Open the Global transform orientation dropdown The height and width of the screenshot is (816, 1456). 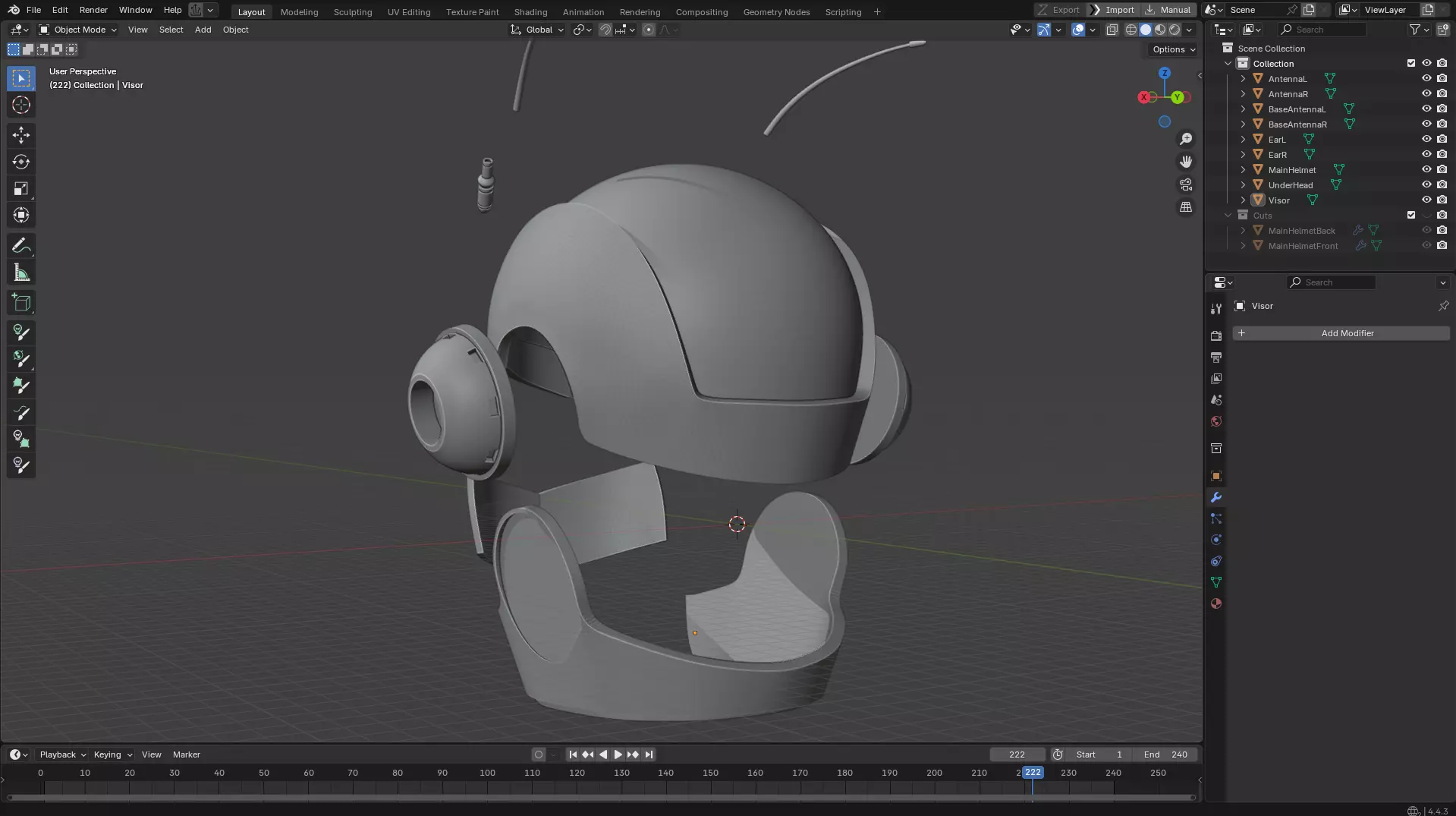pos(537,30)
